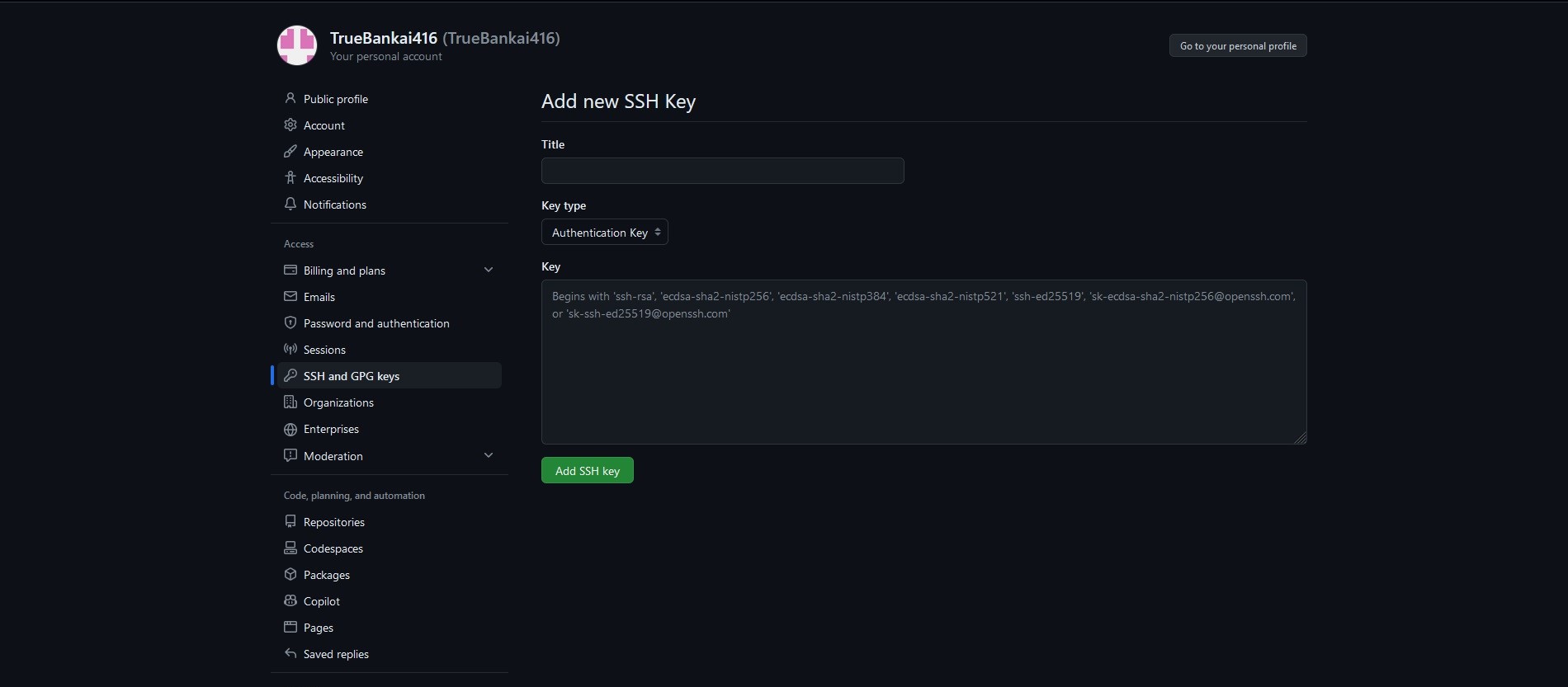Open Pages settings
The width and height of the screenshot is (1568, 687).
click(390, 627)
